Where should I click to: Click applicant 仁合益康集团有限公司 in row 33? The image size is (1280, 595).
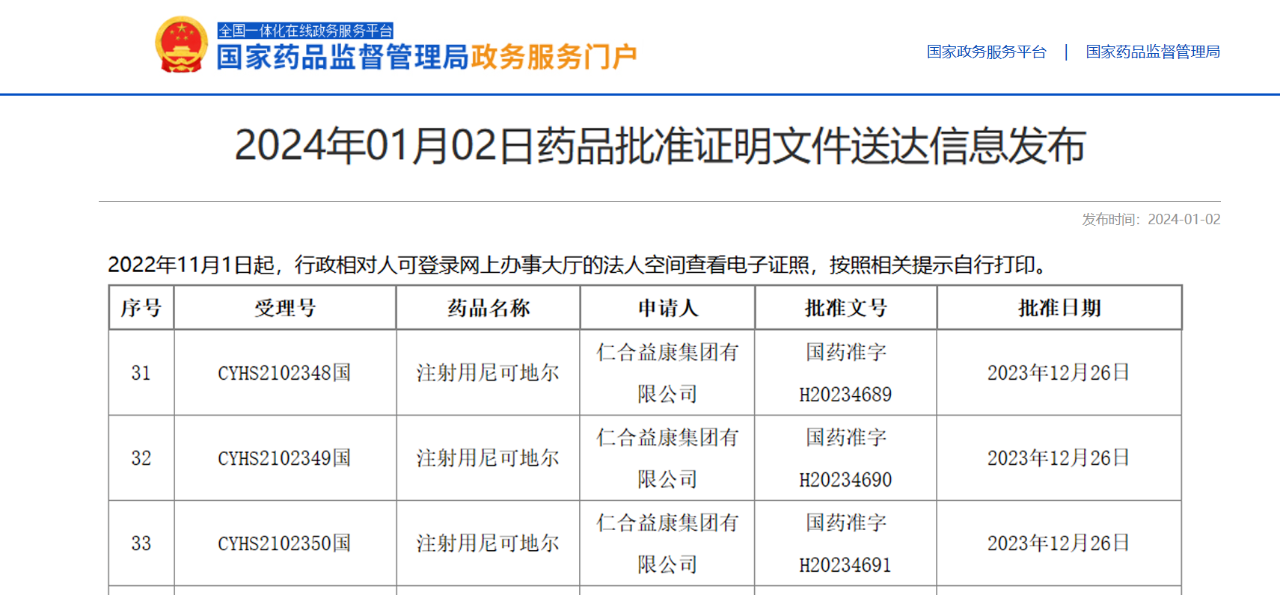(668, 544)
